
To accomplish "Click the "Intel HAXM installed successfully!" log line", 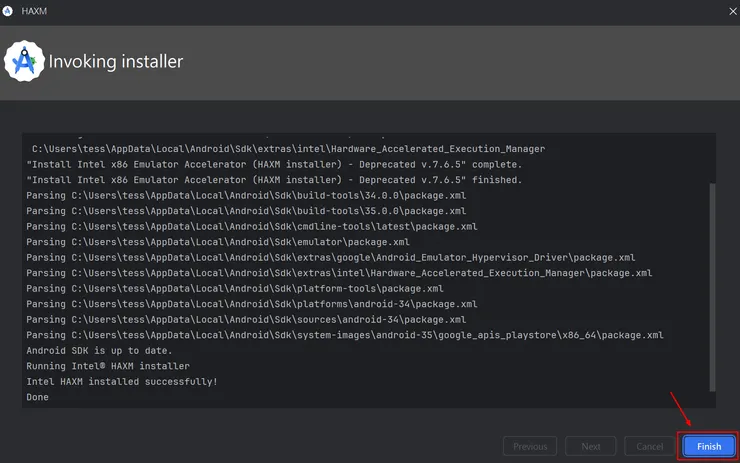I will click(122, 382).
